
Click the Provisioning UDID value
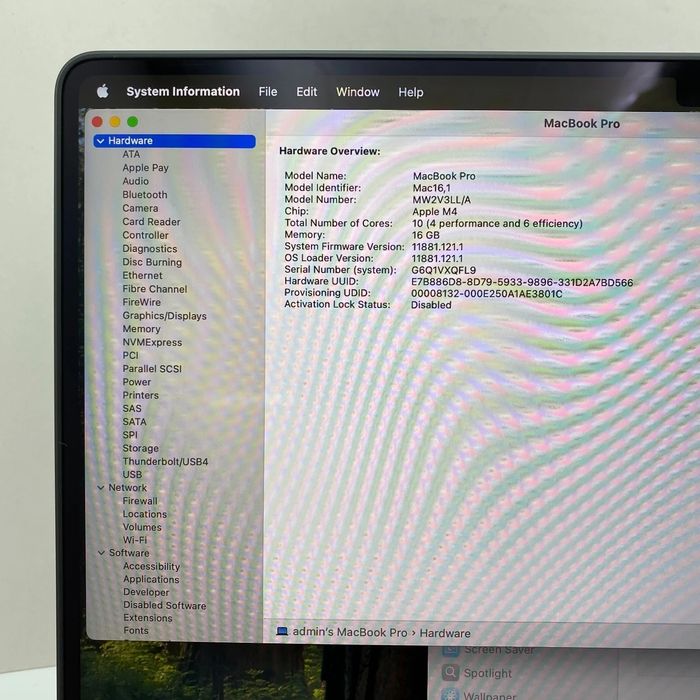coord(487,294)
